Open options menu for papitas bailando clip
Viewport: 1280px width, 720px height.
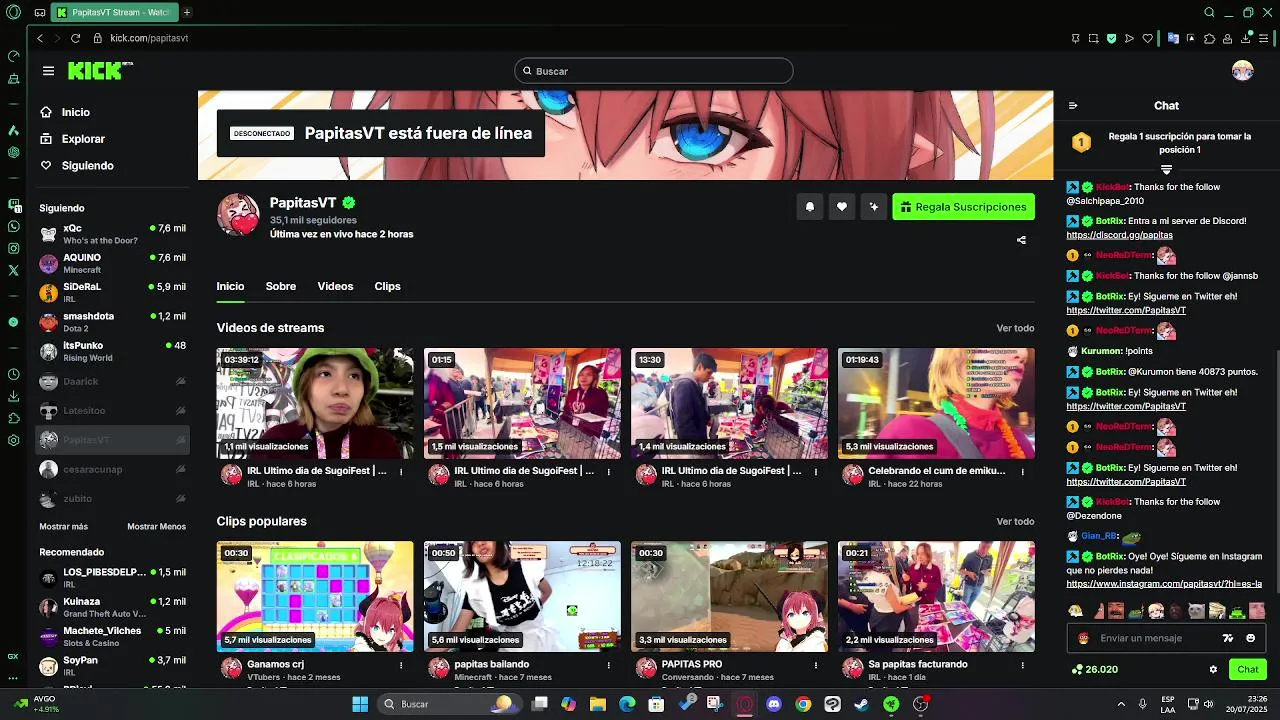click(608, 664)
